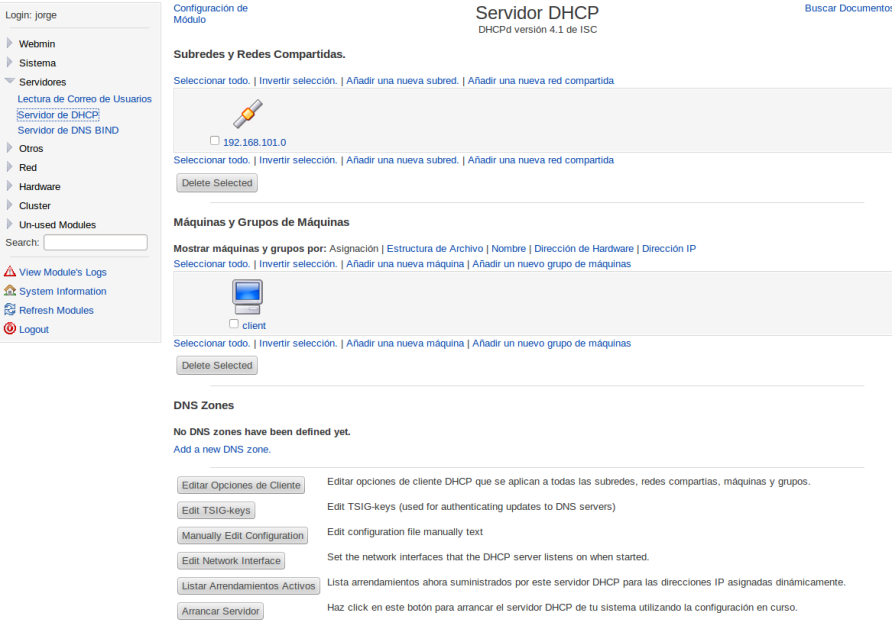Open the Servidor de DNS BIND module
This screenshot has height=629, width=892.
[x=67, y=130]
